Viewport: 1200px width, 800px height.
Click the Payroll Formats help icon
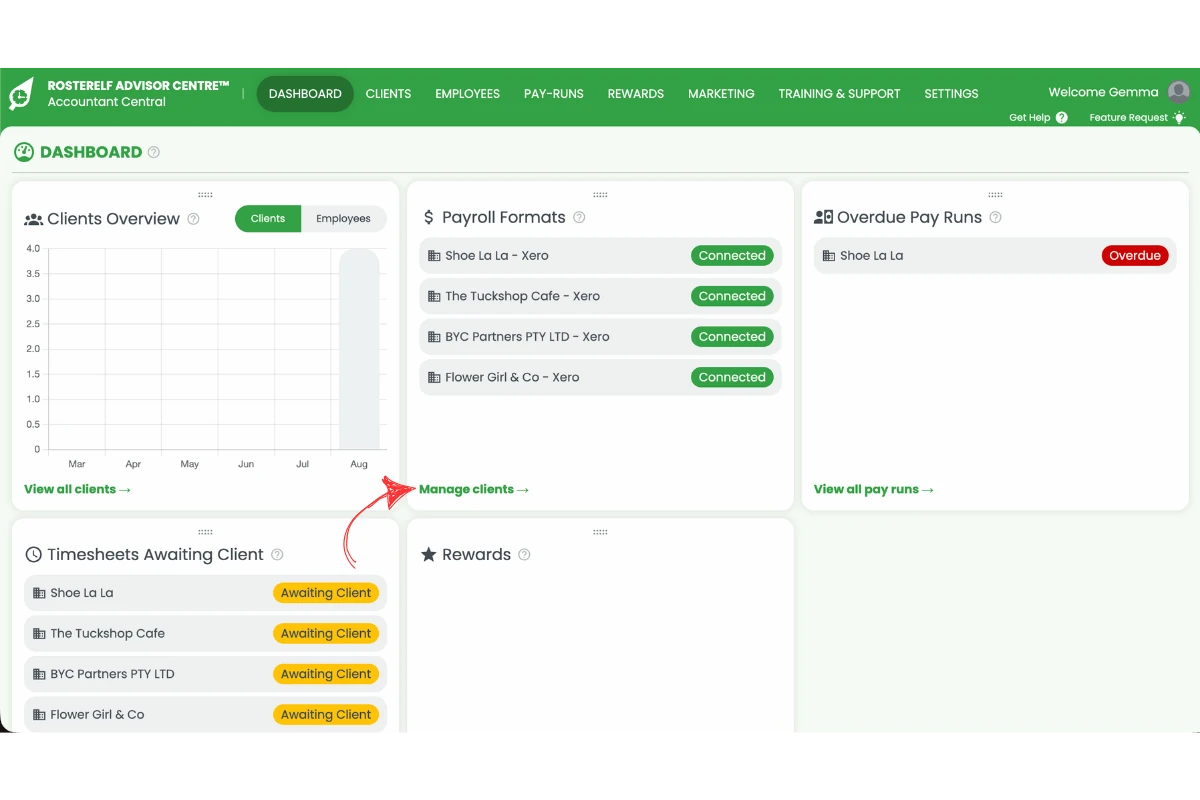pos(579,218)
